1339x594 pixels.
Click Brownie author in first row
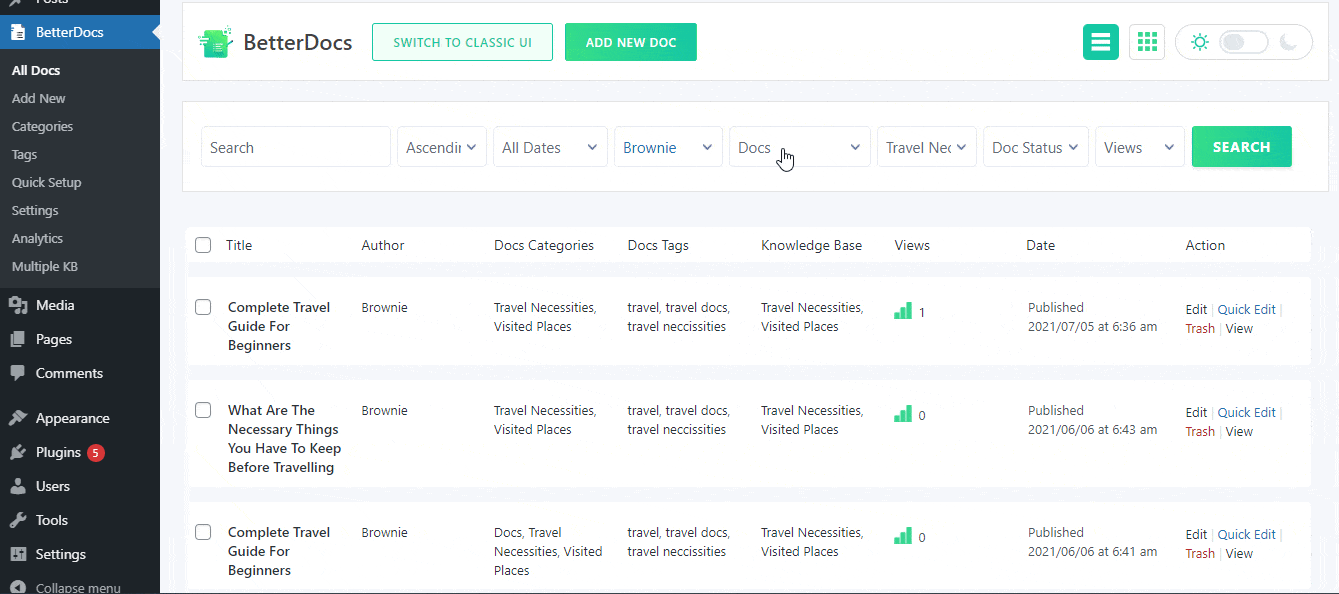click(x=384, y=307)
